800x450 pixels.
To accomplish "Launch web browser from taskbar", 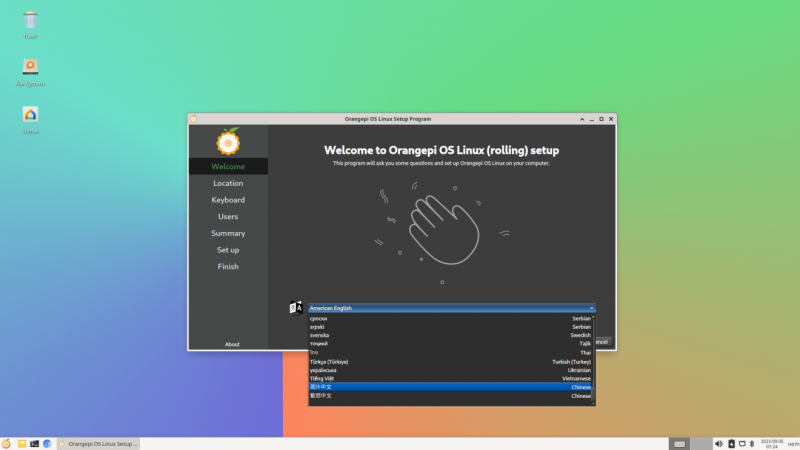I will [47, 444].
